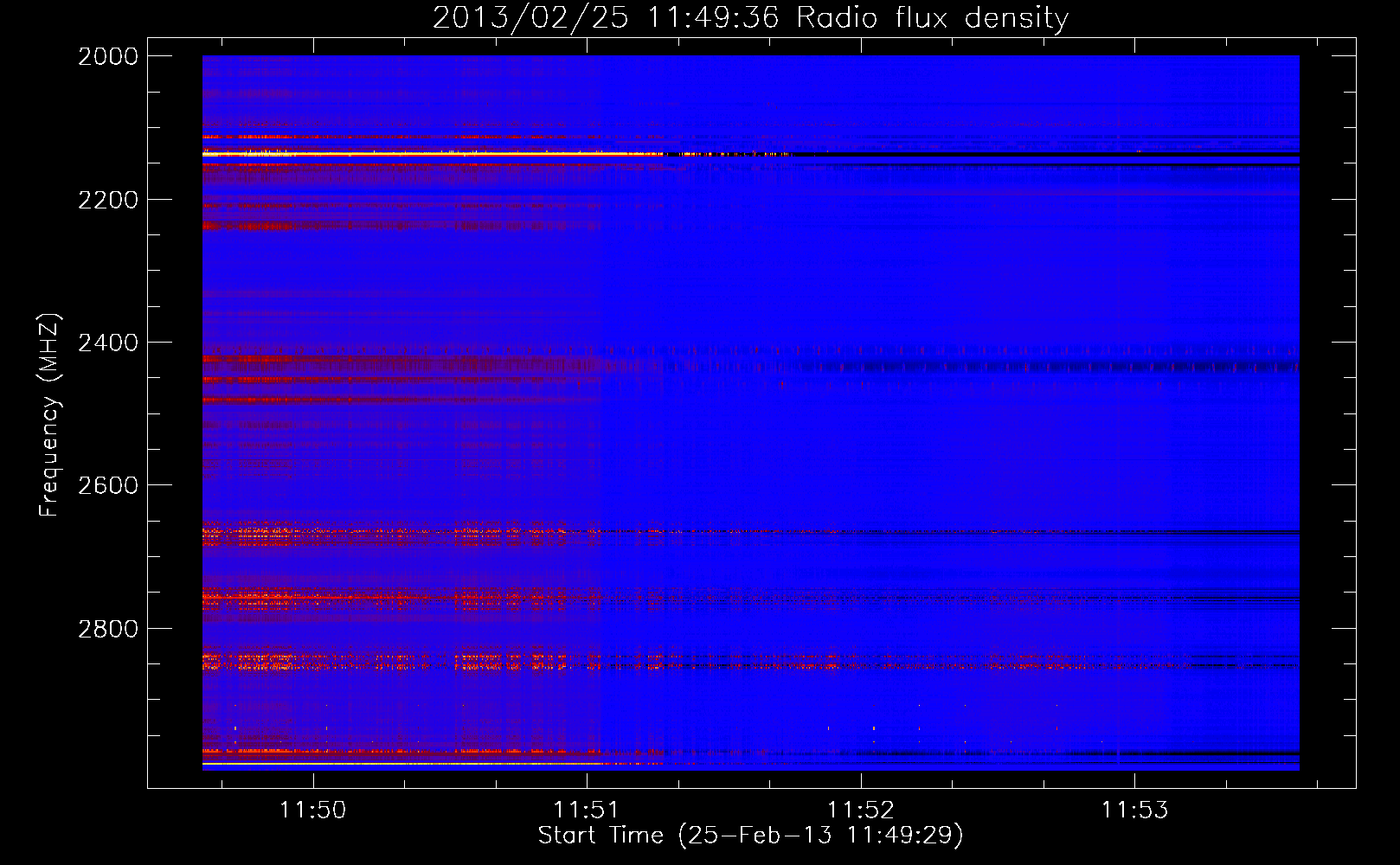Click the '11:53' time axis label

tap(1134, 810)
